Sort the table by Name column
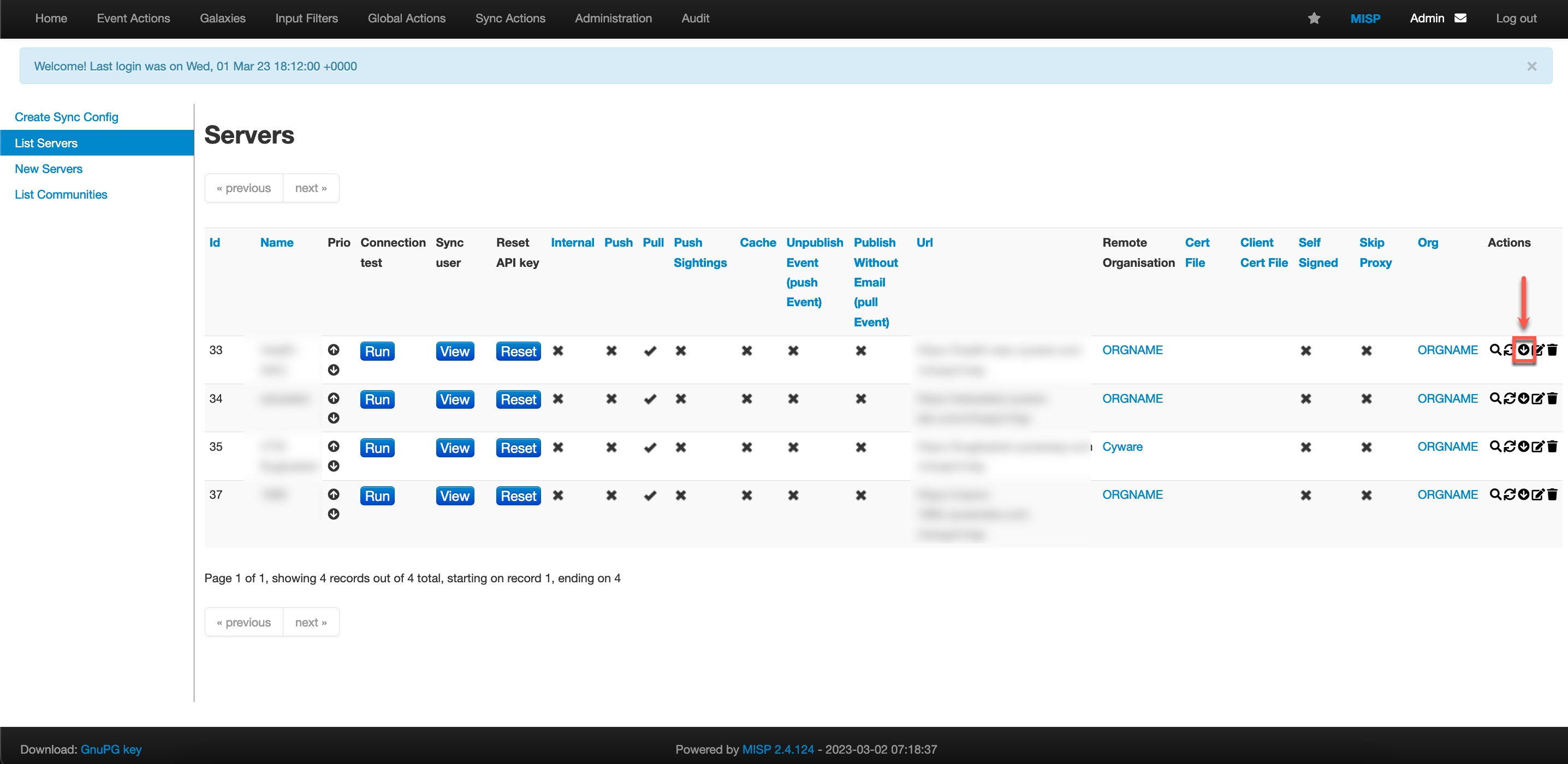Image resolution: width=1568 pixels, height=764 pixels. [x=276, y=242]
